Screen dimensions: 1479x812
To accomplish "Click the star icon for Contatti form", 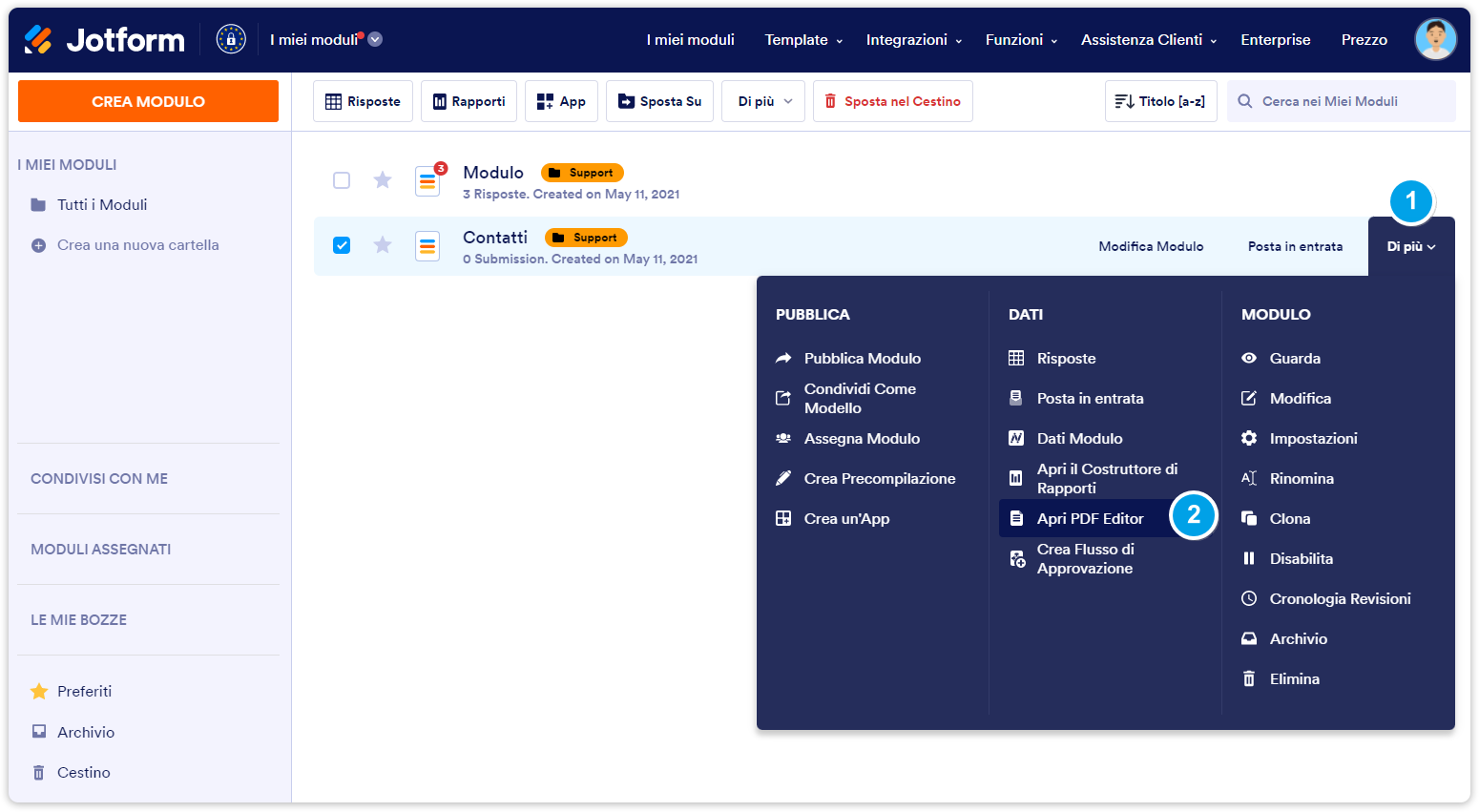I will click(383, 245).
